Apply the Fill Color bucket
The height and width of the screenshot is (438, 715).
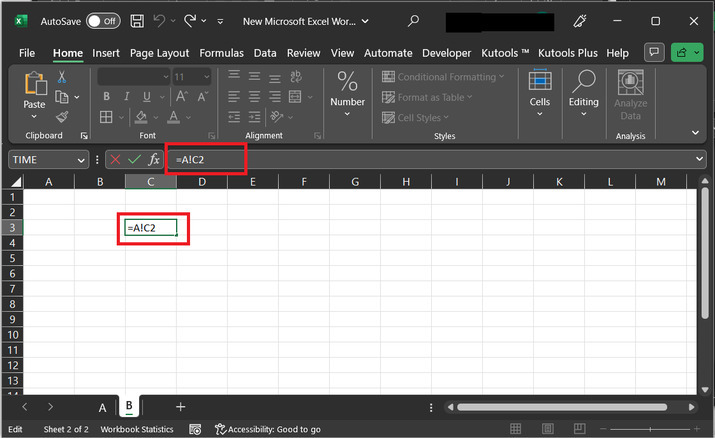tap(141, 117)
